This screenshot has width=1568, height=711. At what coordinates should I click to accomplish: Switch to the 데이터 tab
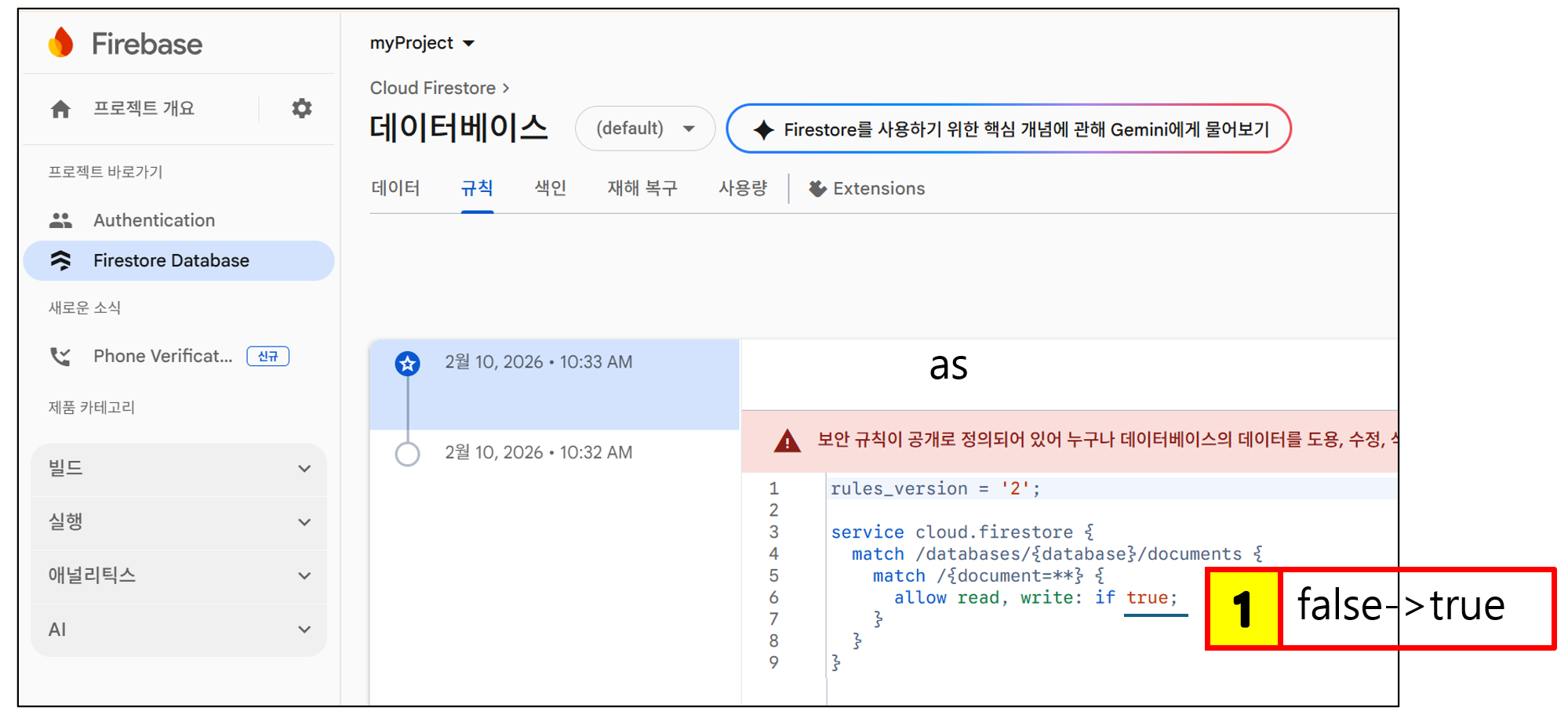[x=395, y=188]
